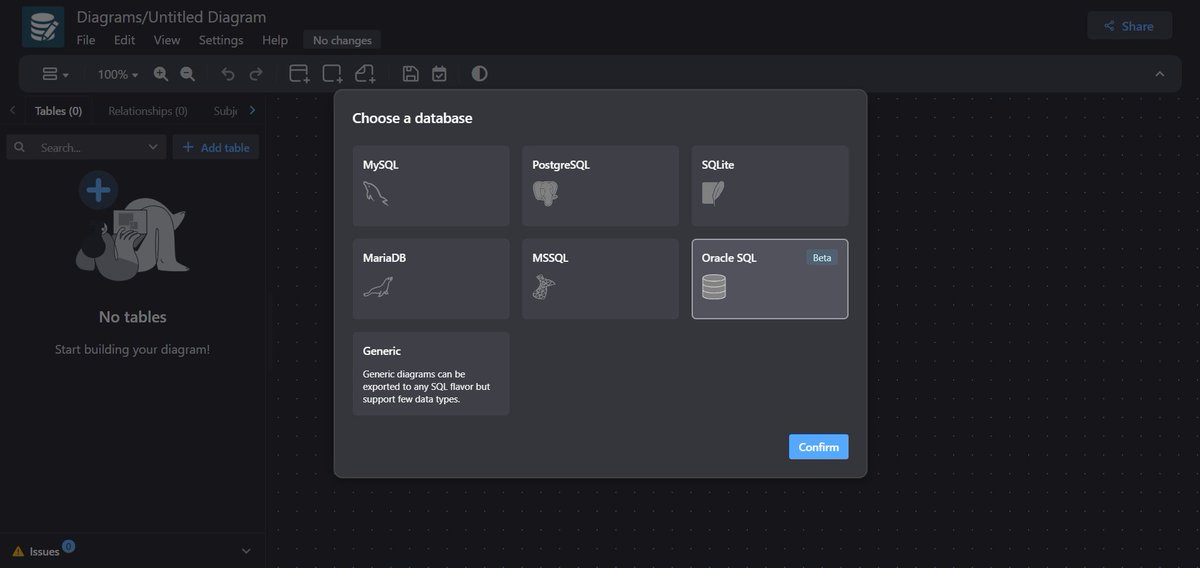Choose the SQLite database card
Image resolution: width=1200 pixels, height=568 pixels.
pyautogui.click(x=770, y=186)
